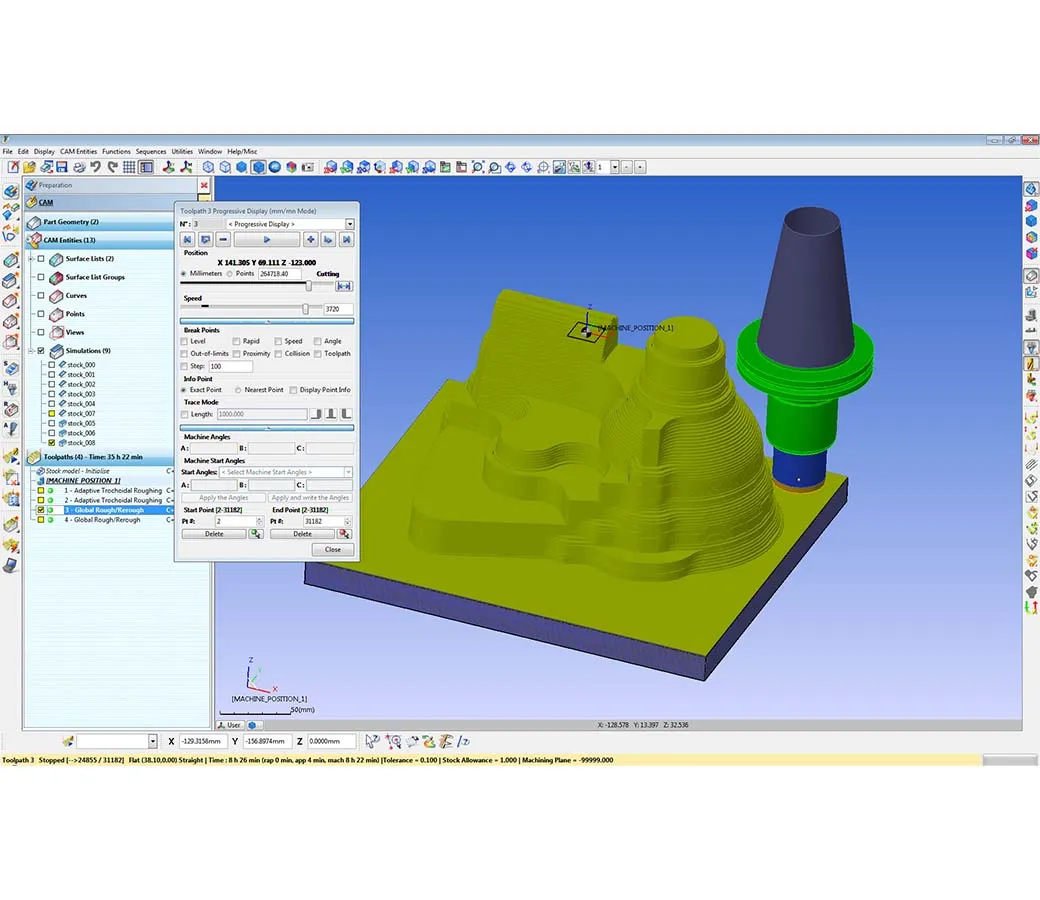The width and height of the screenshot is (1040, 900).
Task: Open the CAM Entities menu
Action: point(77,151)
